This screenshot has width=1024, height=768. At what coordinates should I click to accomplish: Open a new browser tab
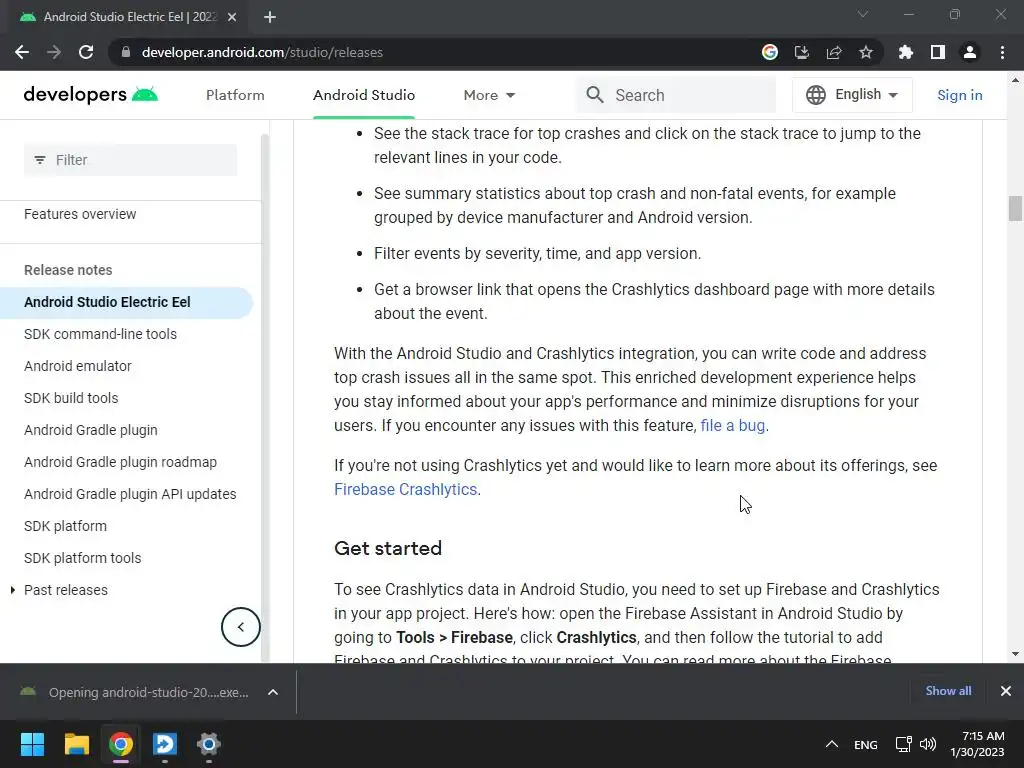pyautogui.click(x=270, y=17)
